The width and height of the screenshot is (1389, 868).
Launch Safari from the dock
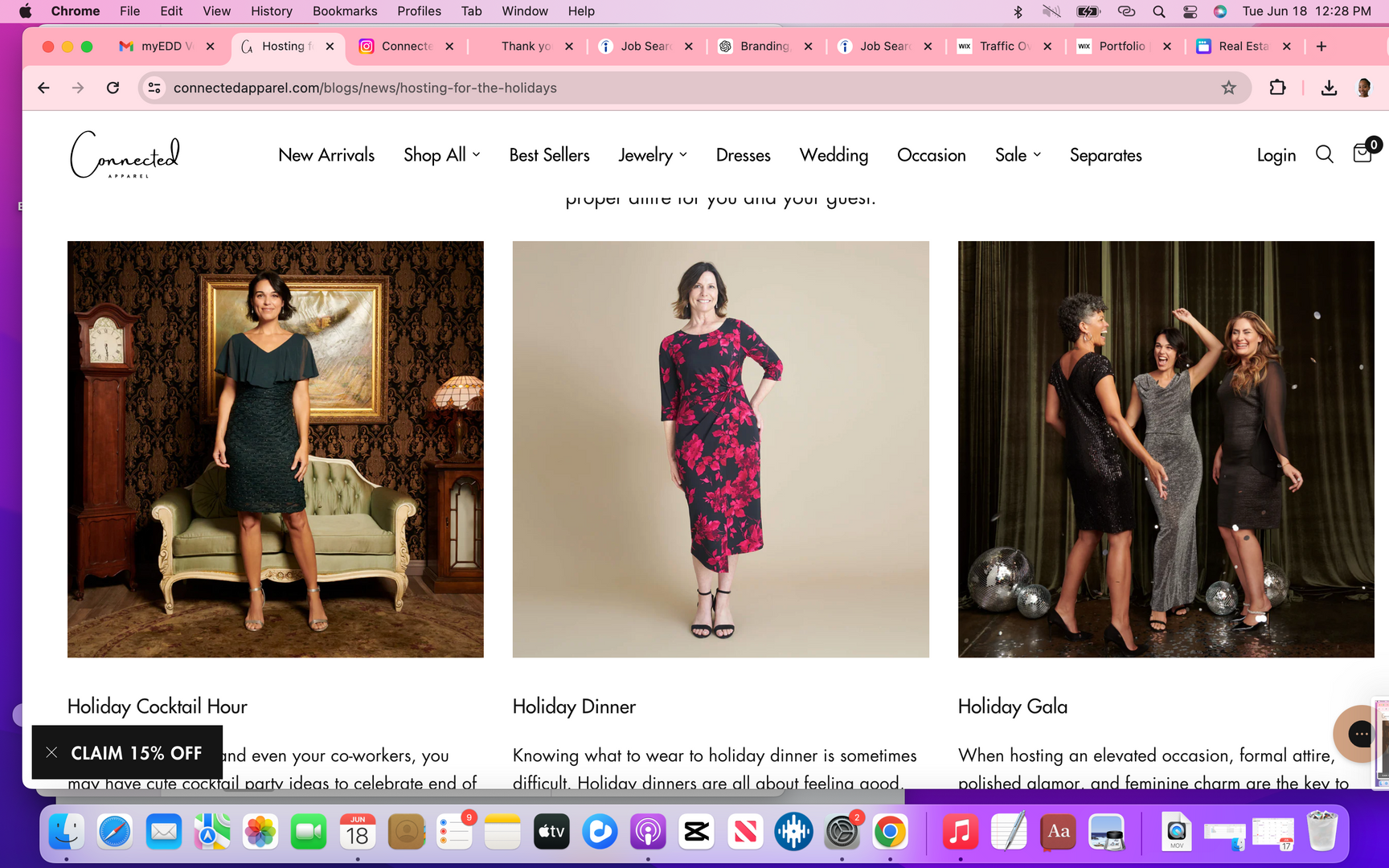point(115,832)
